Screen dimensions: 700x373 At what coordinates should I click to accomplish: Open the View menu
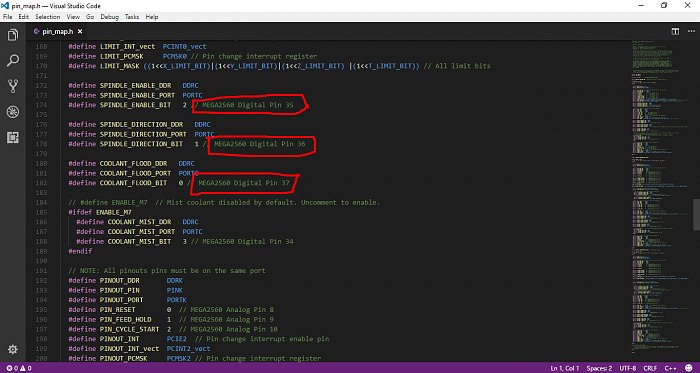tap(73, 17)
